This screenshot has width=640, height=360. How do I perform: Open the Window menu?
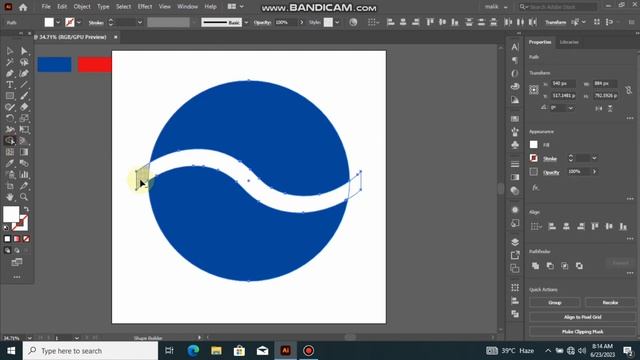187,7
